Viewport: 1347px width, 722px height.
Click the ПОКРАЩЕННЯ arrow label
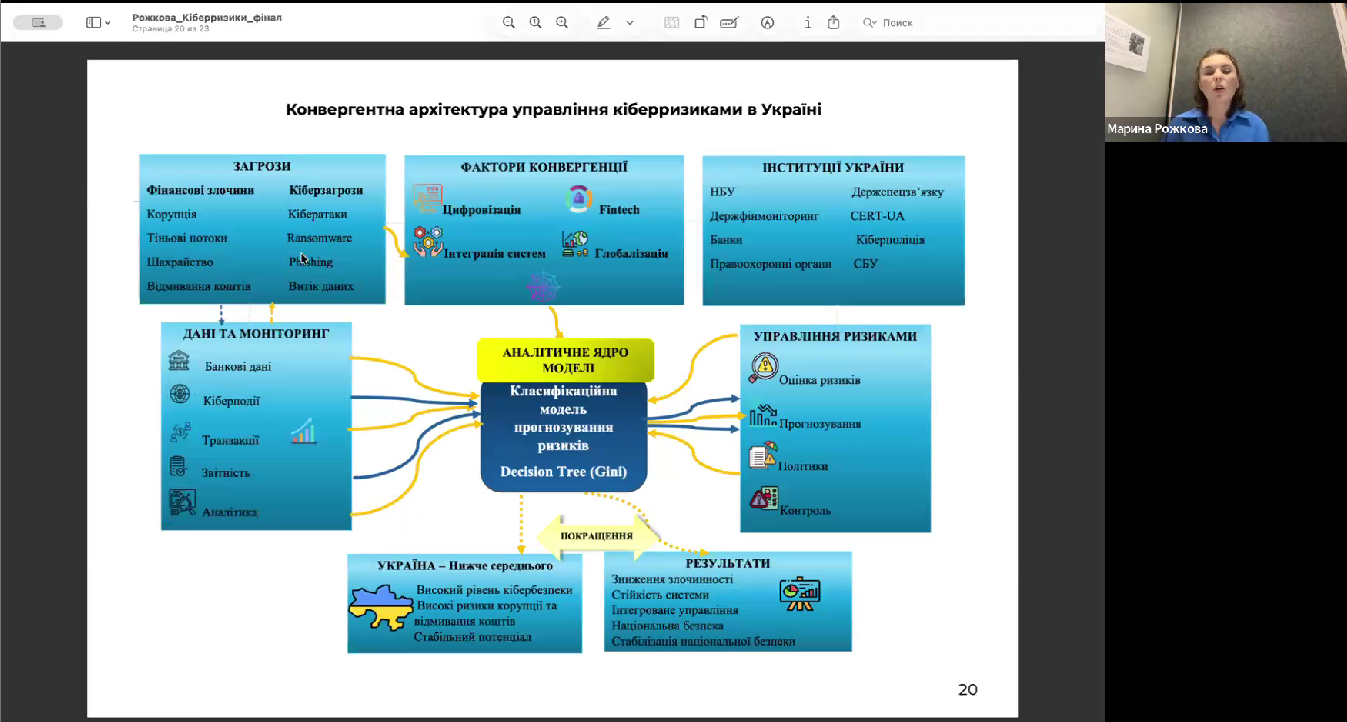point(597,536)
